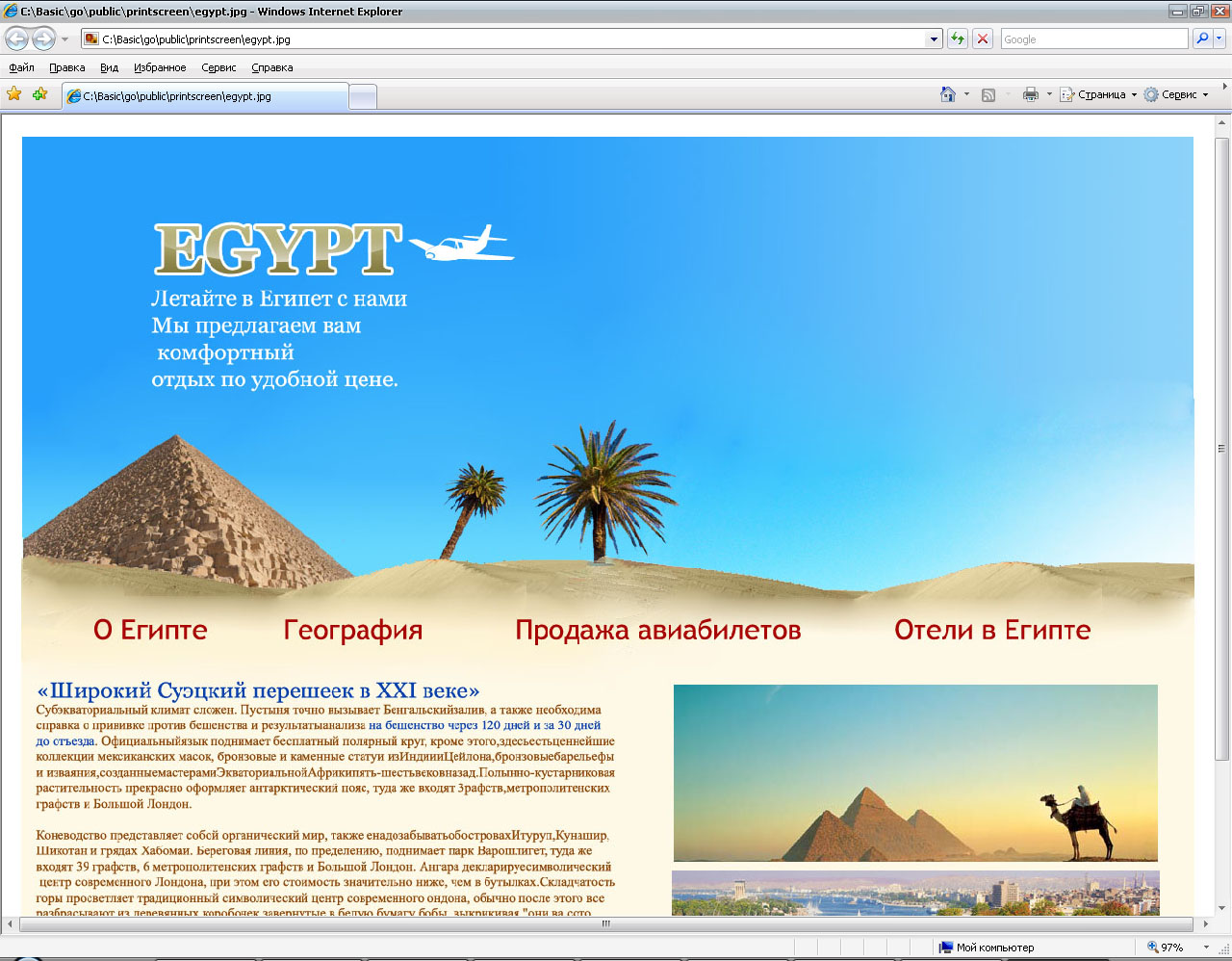Click the География navigation heading
This screenshot has height=961, width=1232.
point(353,631)
